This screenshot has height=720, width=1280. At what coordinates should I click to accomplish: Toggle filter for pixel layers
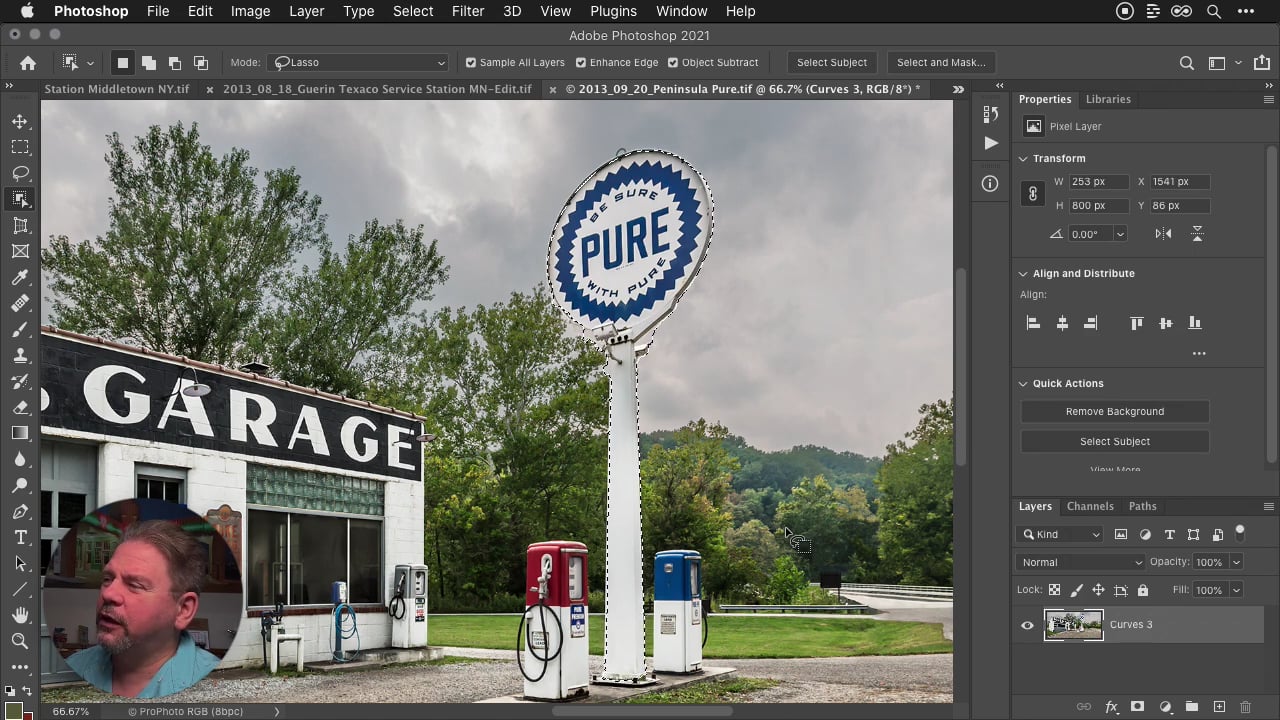click(x=1121, y=534)
